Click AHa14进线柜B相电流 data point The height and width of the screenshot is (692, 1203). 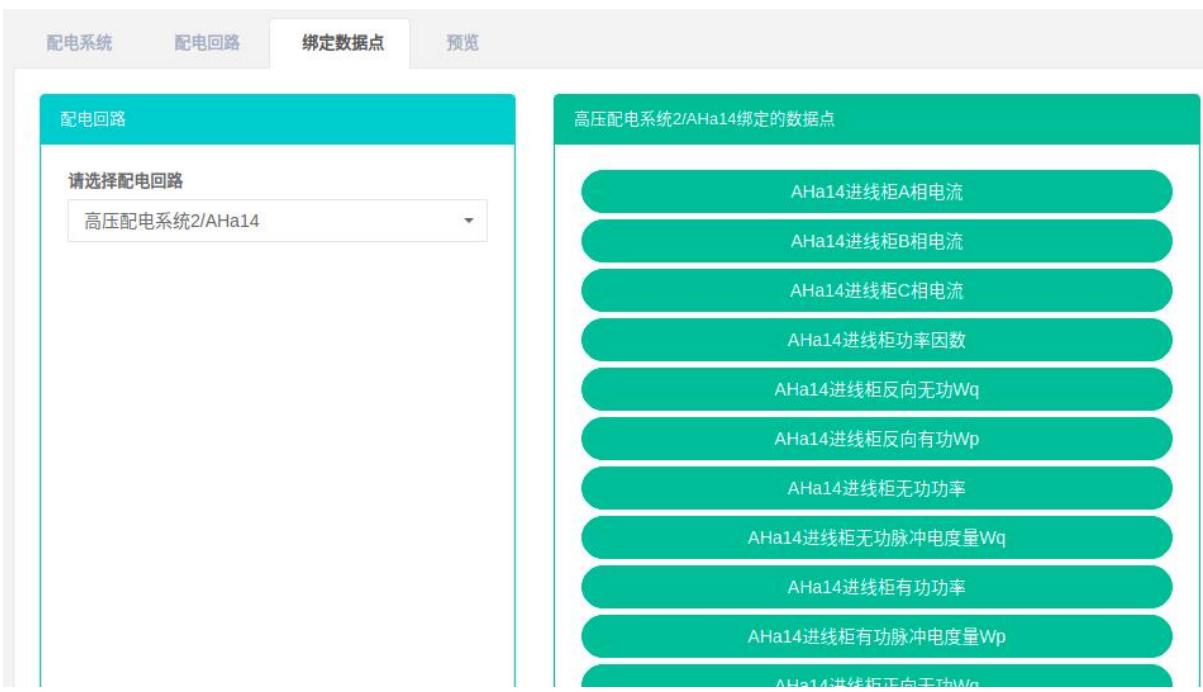pos(876,241)
